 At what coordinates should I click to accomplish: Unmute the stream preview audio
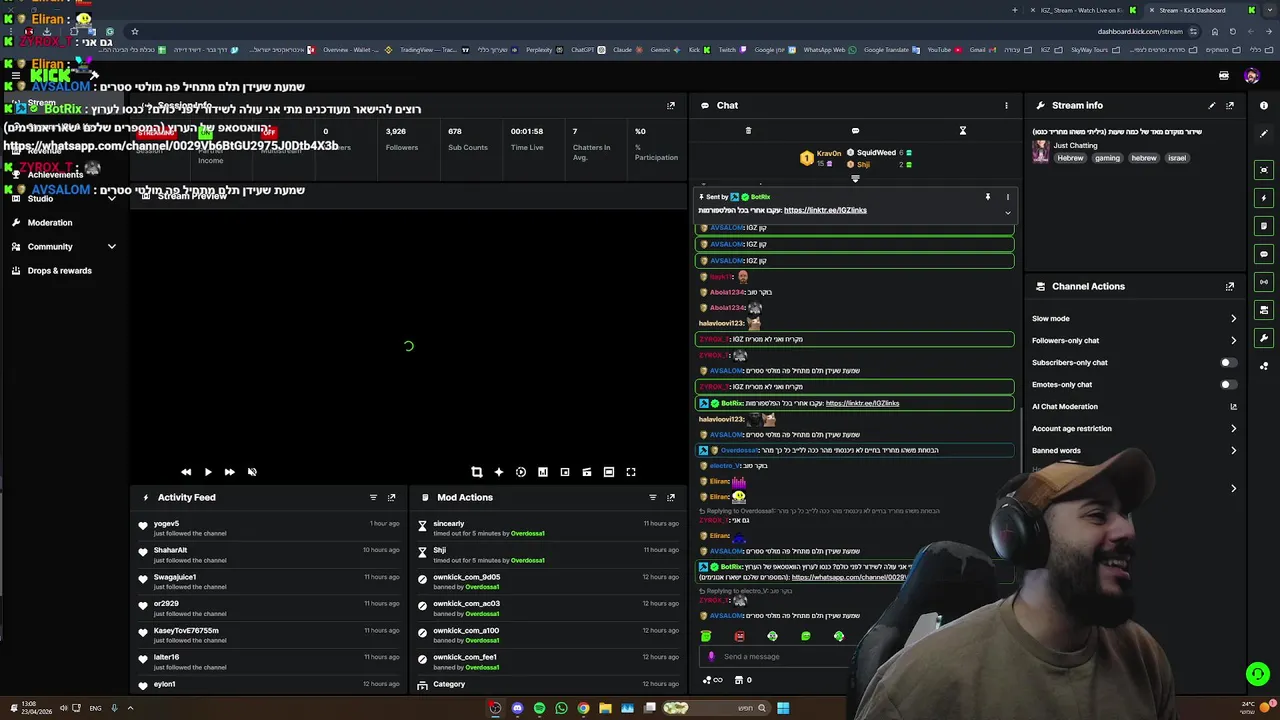click(252, 472)
